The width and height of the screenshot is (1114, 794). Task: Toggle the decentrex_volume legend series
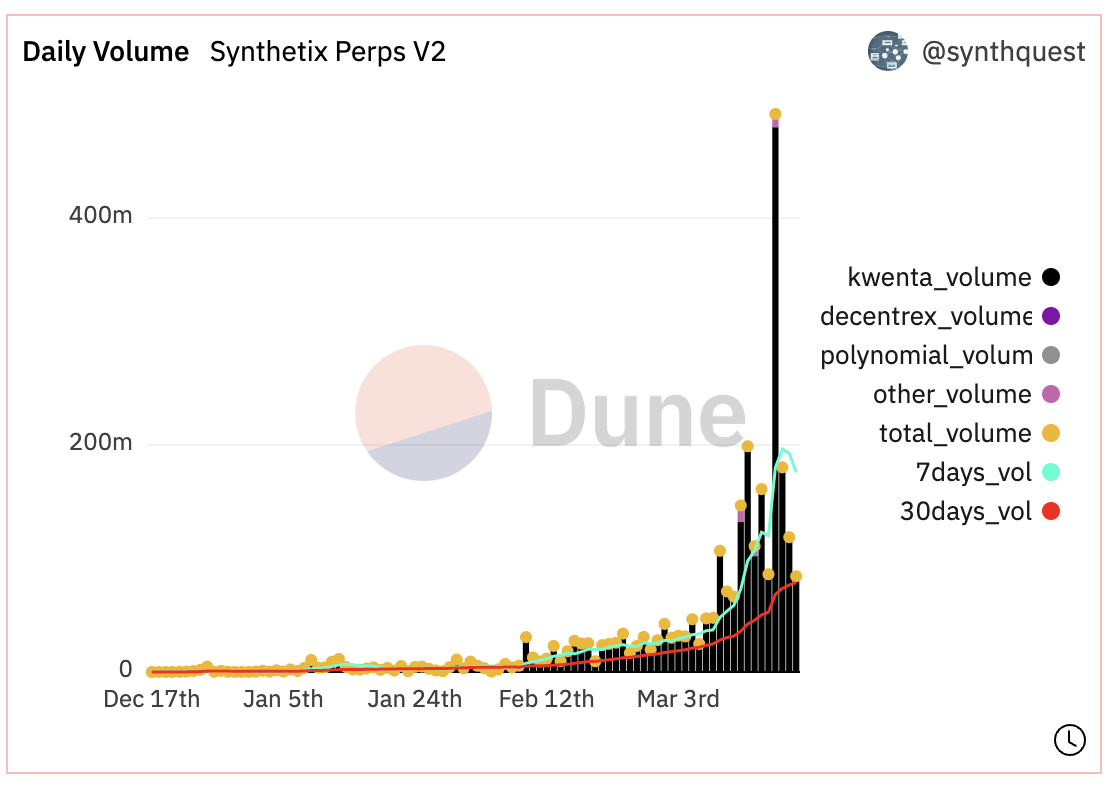[925, 317]
